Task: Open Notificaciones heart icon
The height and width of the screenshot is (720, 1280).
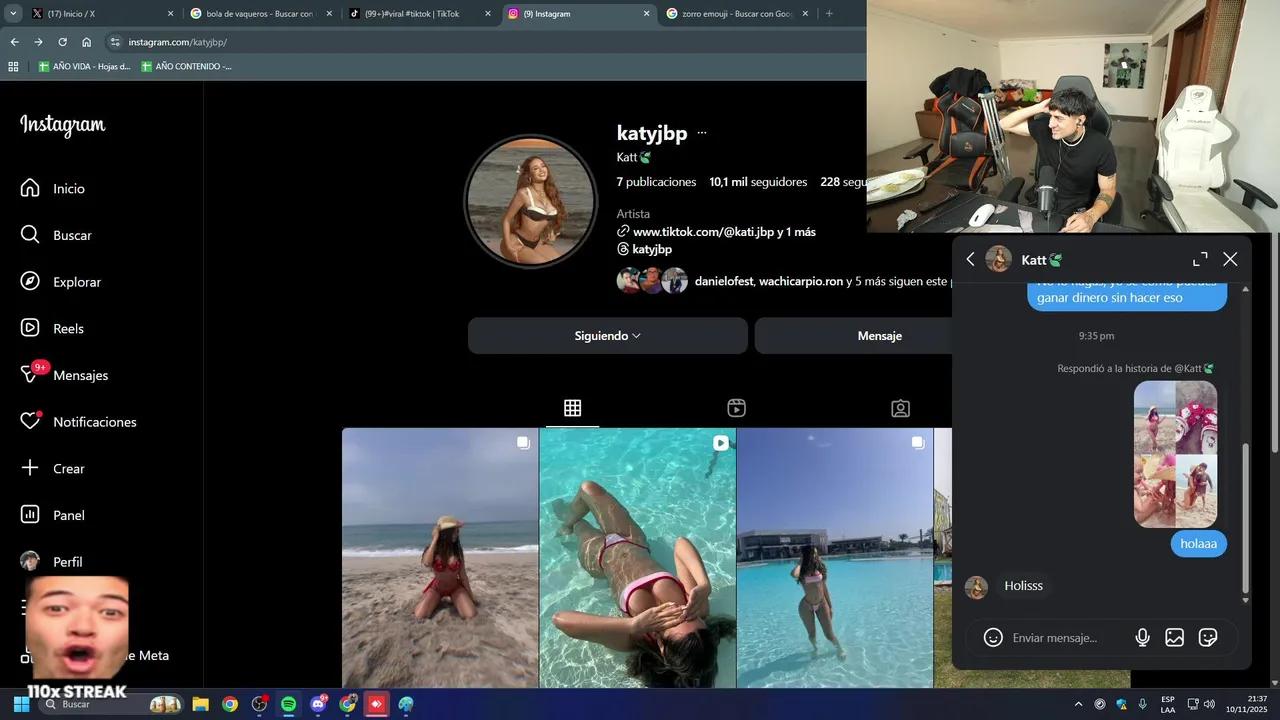Action: tap(30, 421)
